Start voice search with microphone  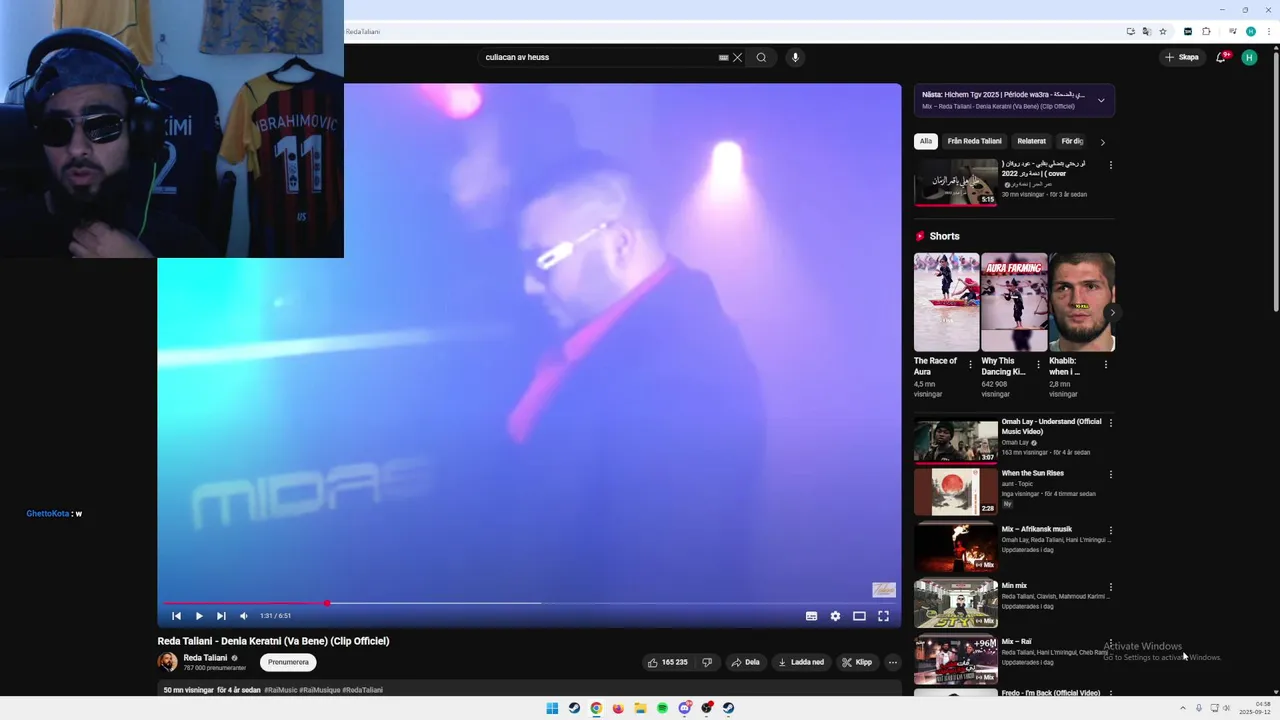(795, 57)
